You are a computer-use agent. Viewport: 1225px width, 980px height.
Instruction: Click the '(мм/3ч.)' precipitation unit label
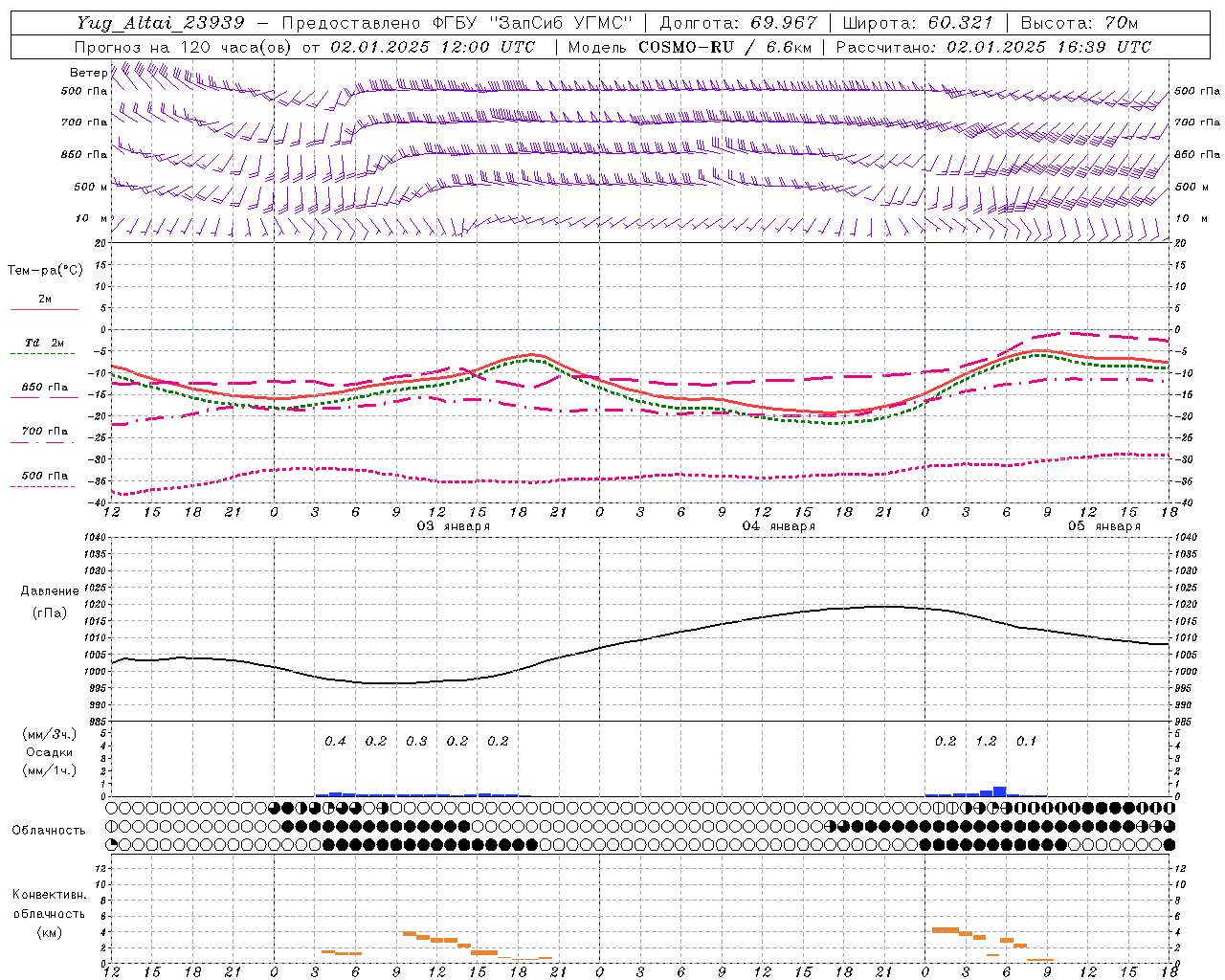pyautogui.click(x=49, y=734)
